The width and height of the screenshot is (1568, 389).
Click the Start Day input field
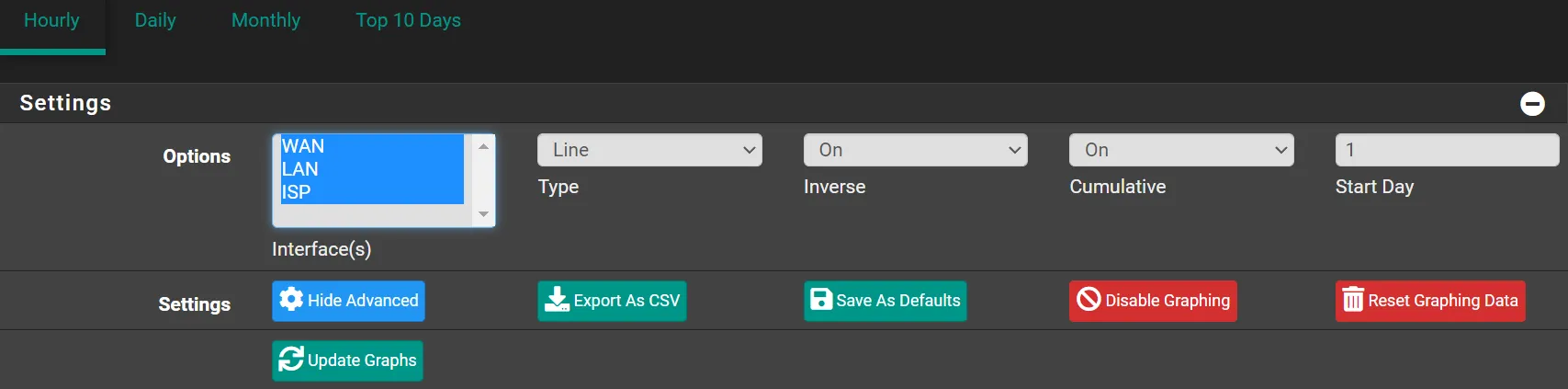pyautogui.click(x=1447, y=150)
